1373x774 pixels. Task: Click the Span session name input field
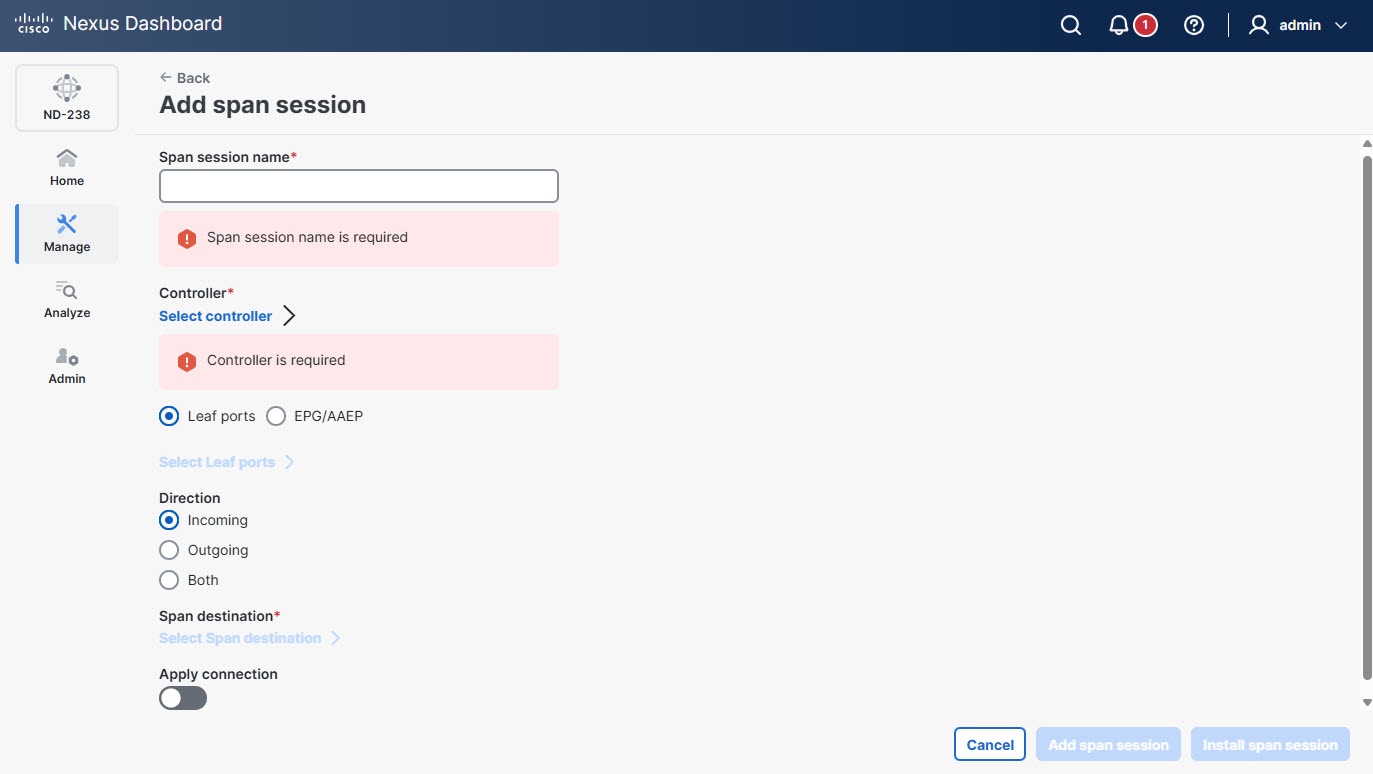[358, 186]
